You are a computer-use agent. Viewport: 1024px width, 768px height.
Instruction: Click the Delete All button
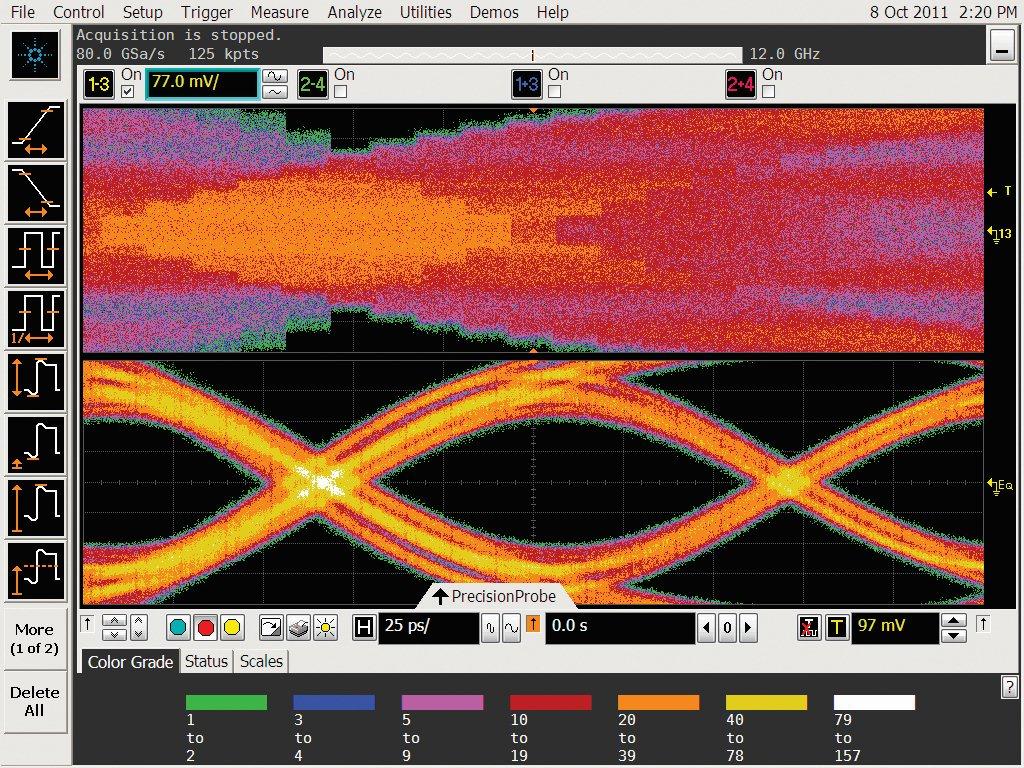coord(34,701)
